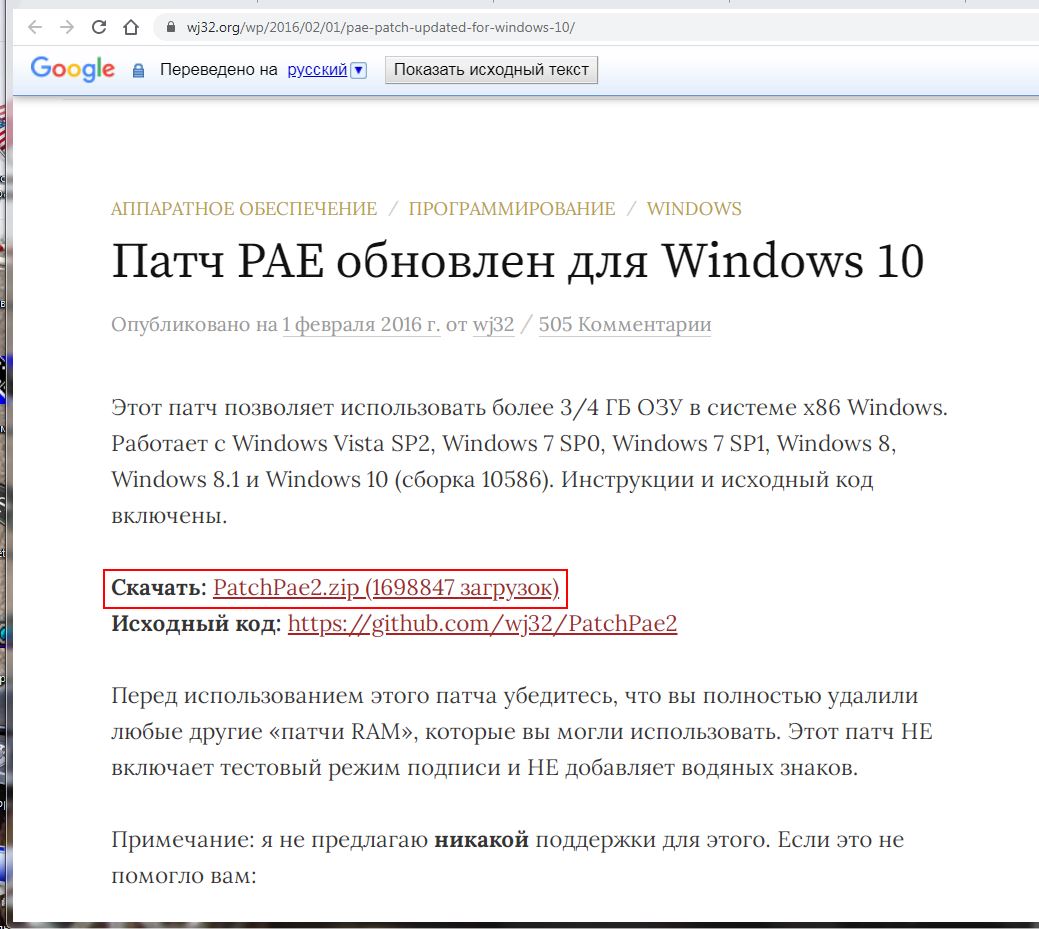Open the browser home page icon
Screen dimensions: 1039x929
click(x=131, y=27)
